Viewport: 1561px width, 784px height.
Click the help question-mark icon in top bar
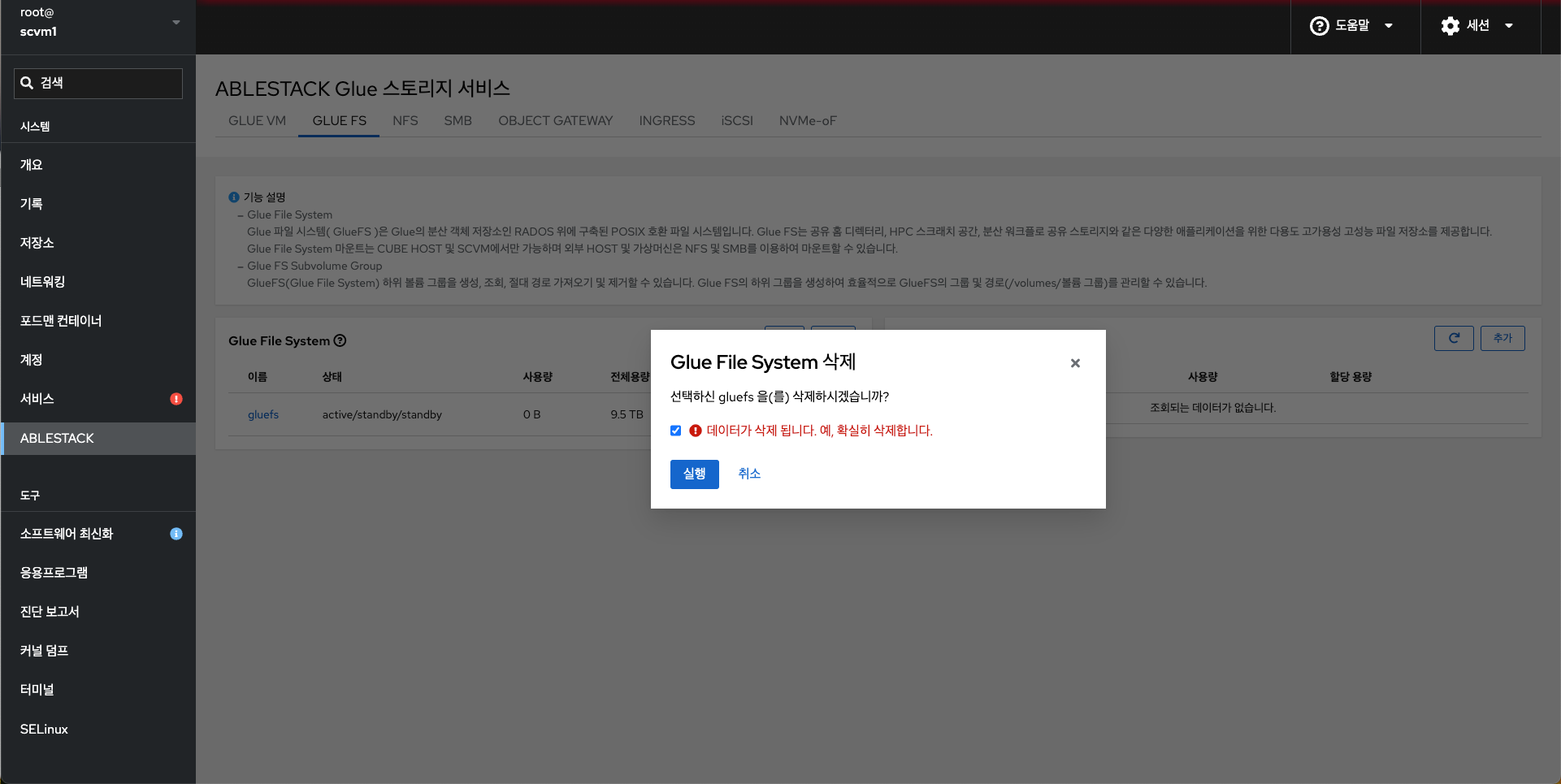(1320, 26)
